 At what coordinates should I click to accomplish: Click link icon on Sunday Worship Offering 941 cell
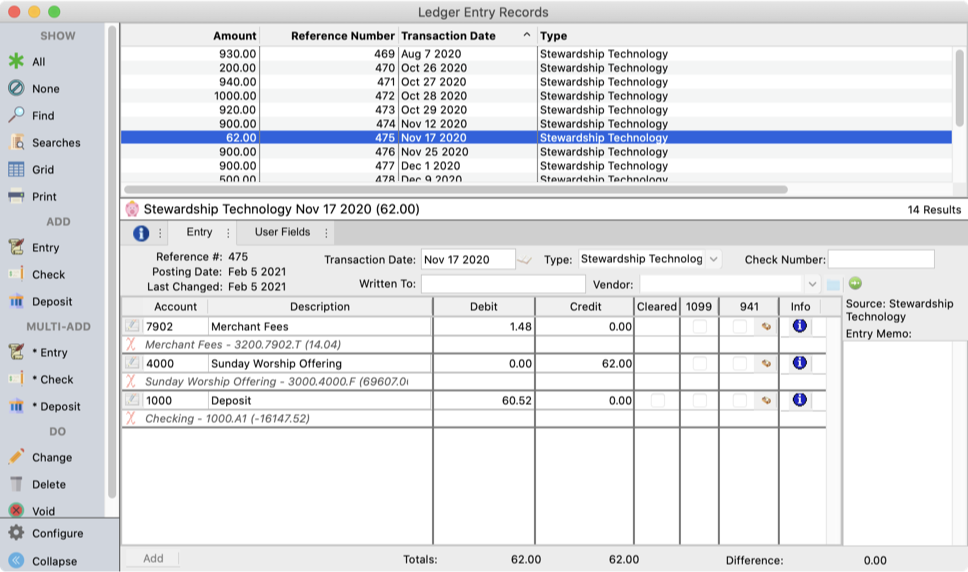coord(766,363)
